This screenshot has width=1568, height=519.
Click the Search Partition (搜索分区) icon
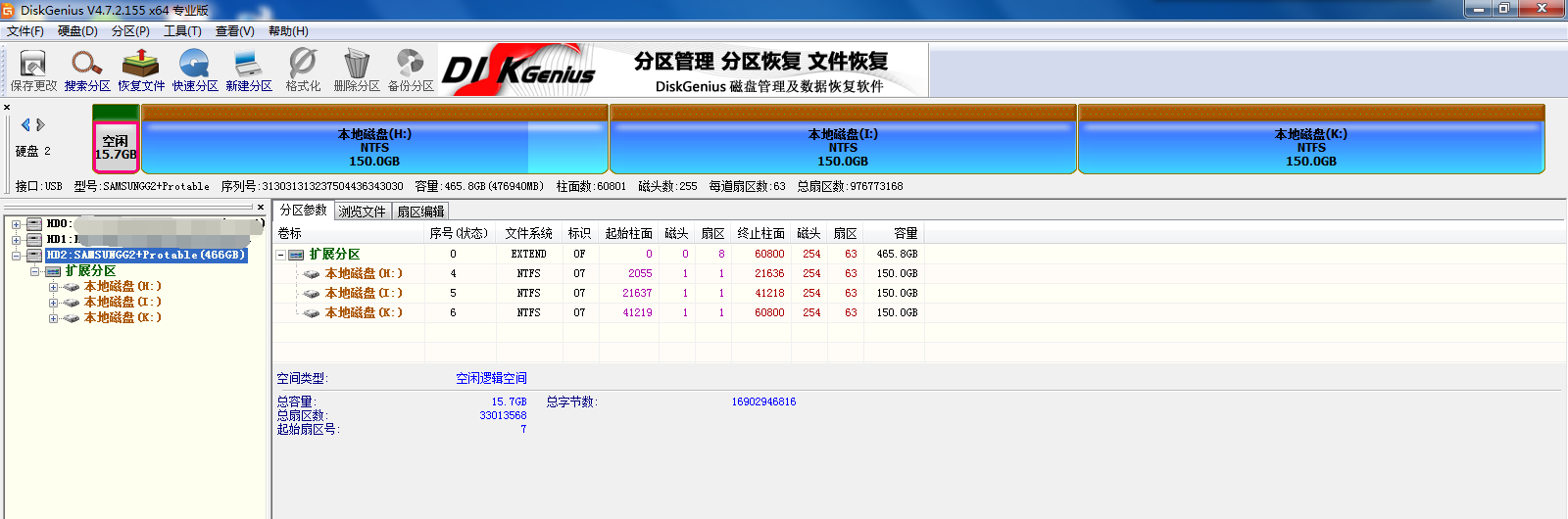[87, 70]
